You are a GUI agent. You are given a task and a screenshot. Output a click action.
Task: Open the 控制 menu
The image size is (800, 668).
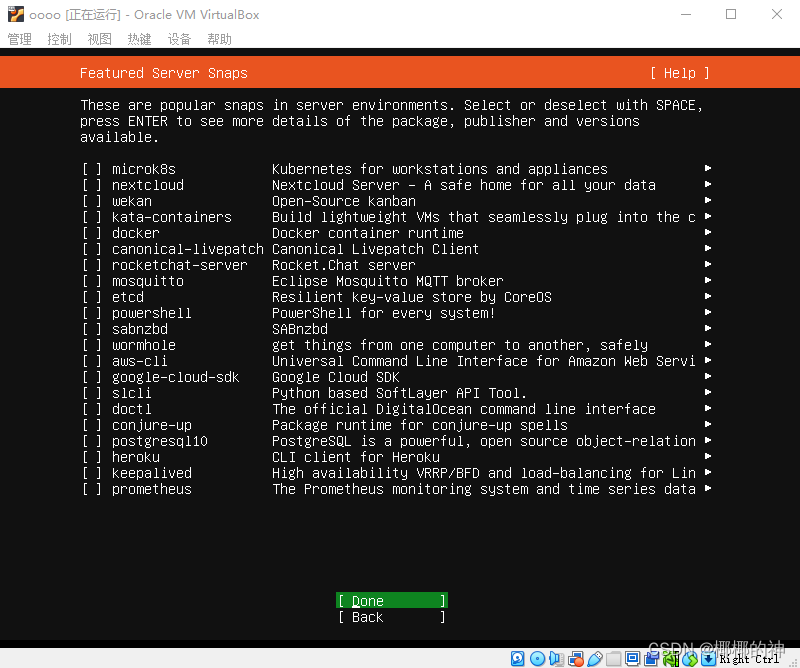pyautogui.click(x=60, y=39)
